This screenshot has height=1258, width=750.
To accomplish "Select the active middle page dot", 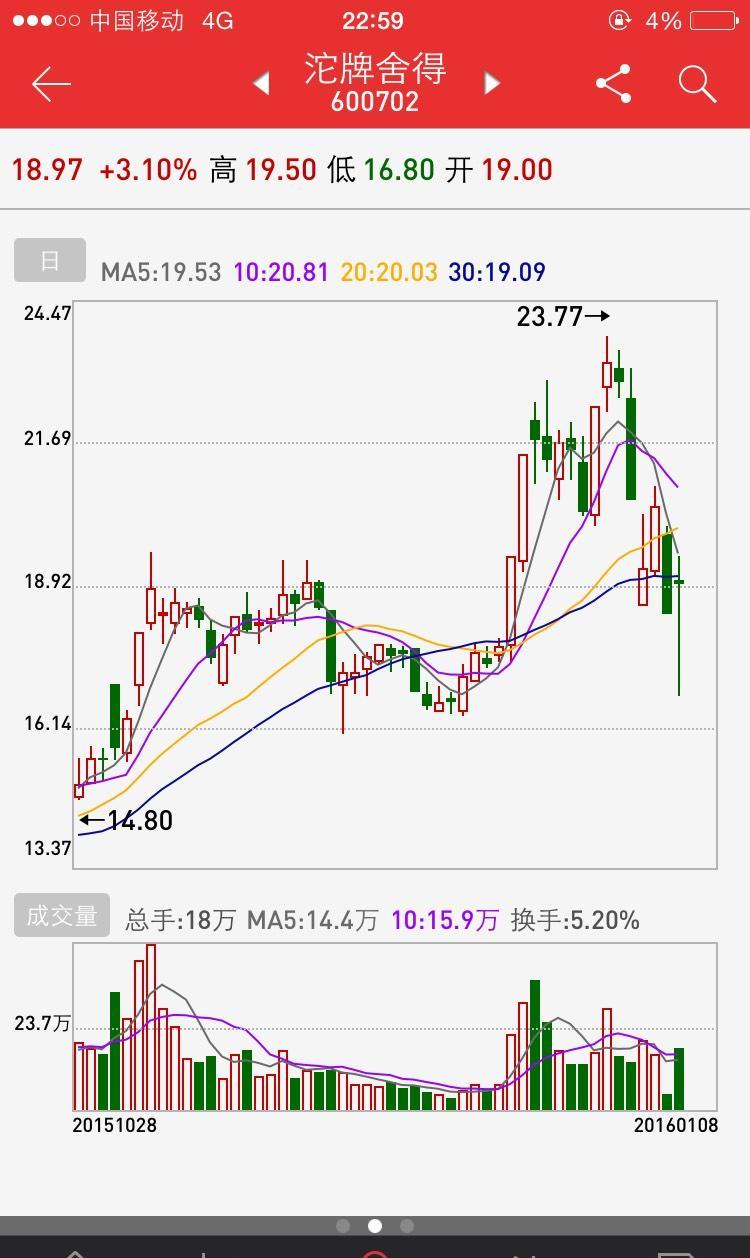I will (x=375, y=1226).
